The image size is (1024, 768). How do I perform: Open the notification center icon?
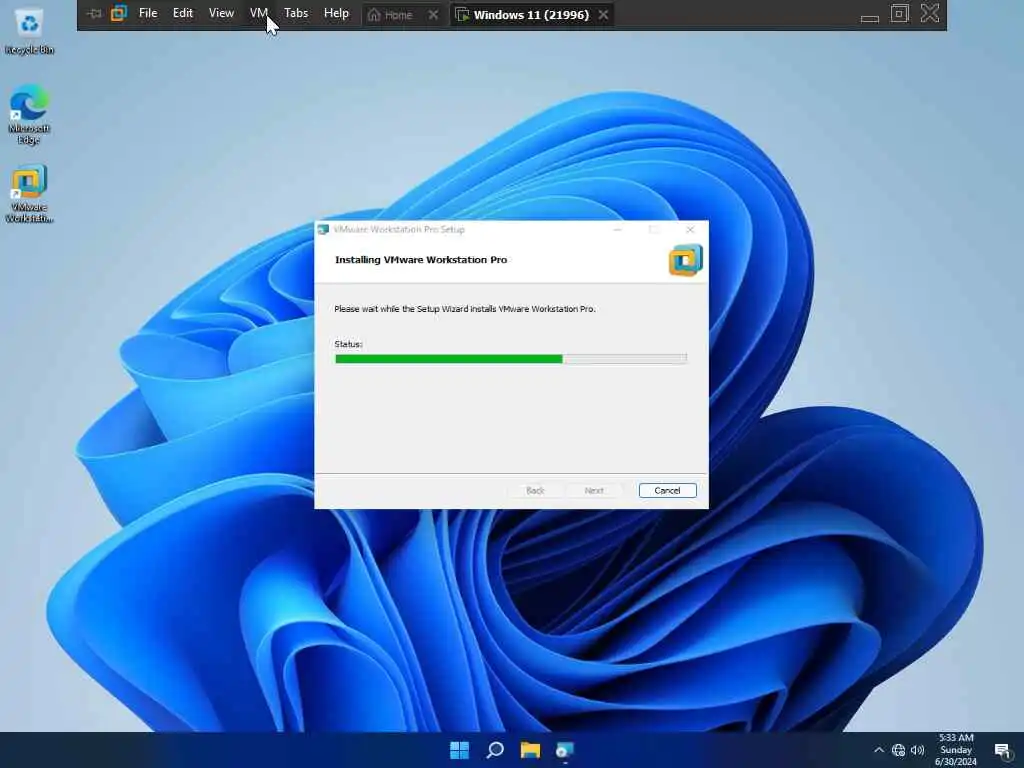click(x=1002, y=751)
